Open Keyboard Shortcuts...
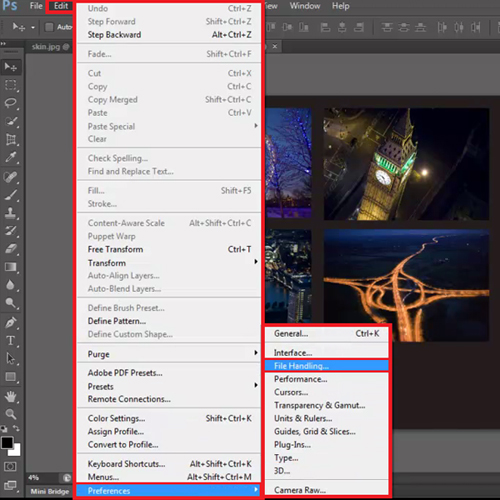The height and width of the screenshot is (500, 500). click(169, 464)
